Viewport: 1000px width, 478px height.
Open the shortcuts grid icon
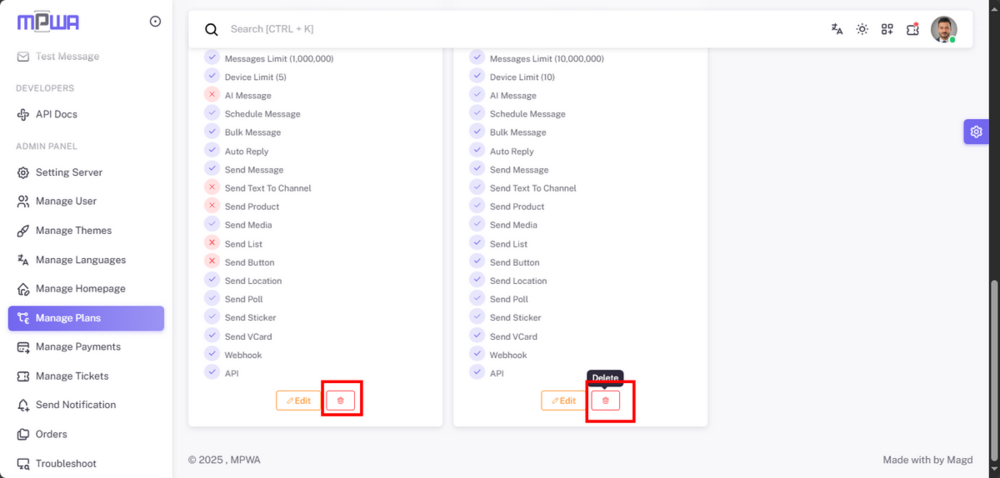coord(887,29)
